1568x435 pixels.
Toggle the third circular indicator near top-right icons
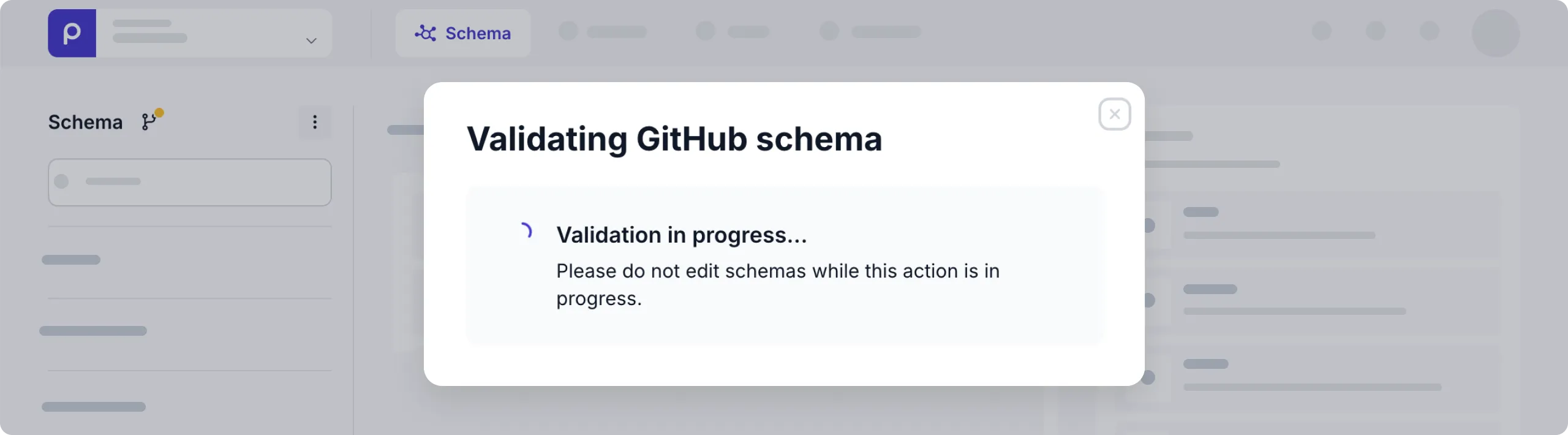coord(827,31)
